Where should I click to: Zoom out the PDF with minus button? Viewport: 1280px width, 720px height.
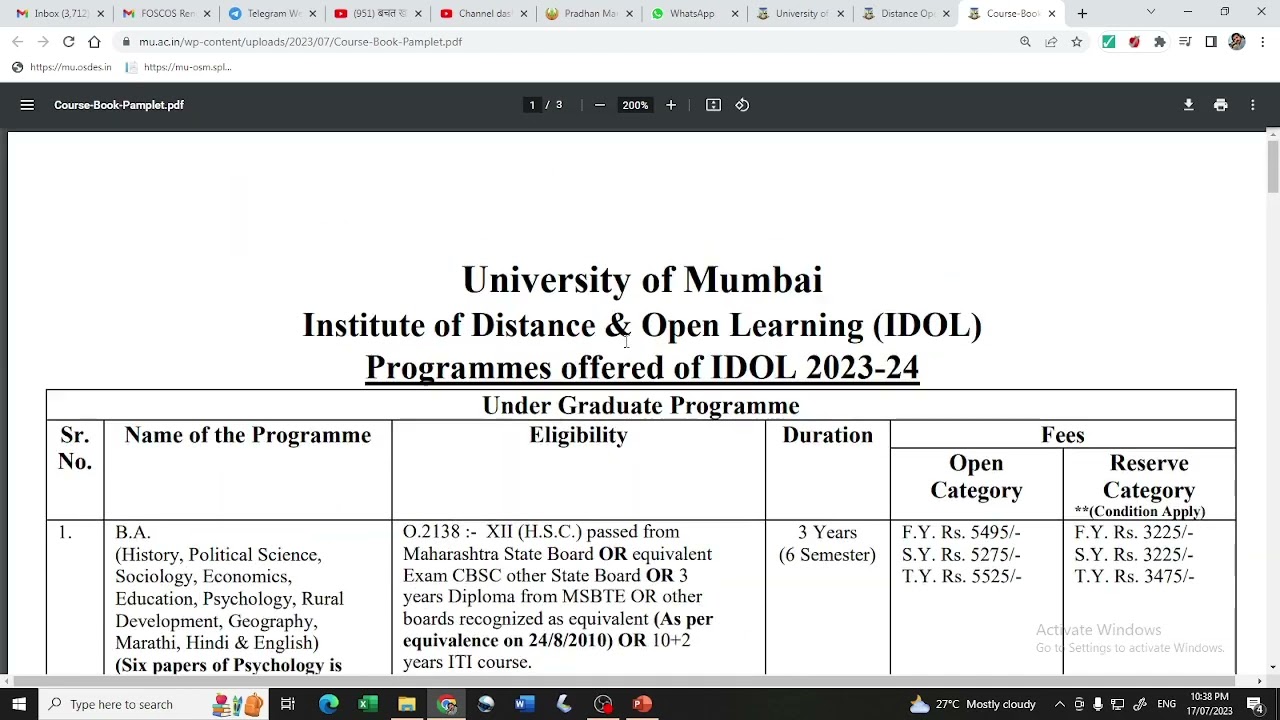tap(599, 105)
